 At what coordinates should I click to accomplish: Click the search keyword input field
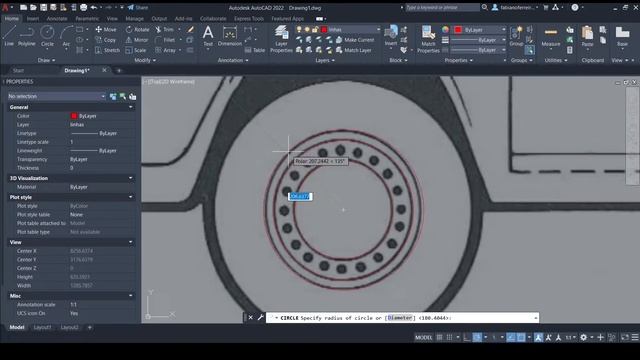(x=442, y=7)
